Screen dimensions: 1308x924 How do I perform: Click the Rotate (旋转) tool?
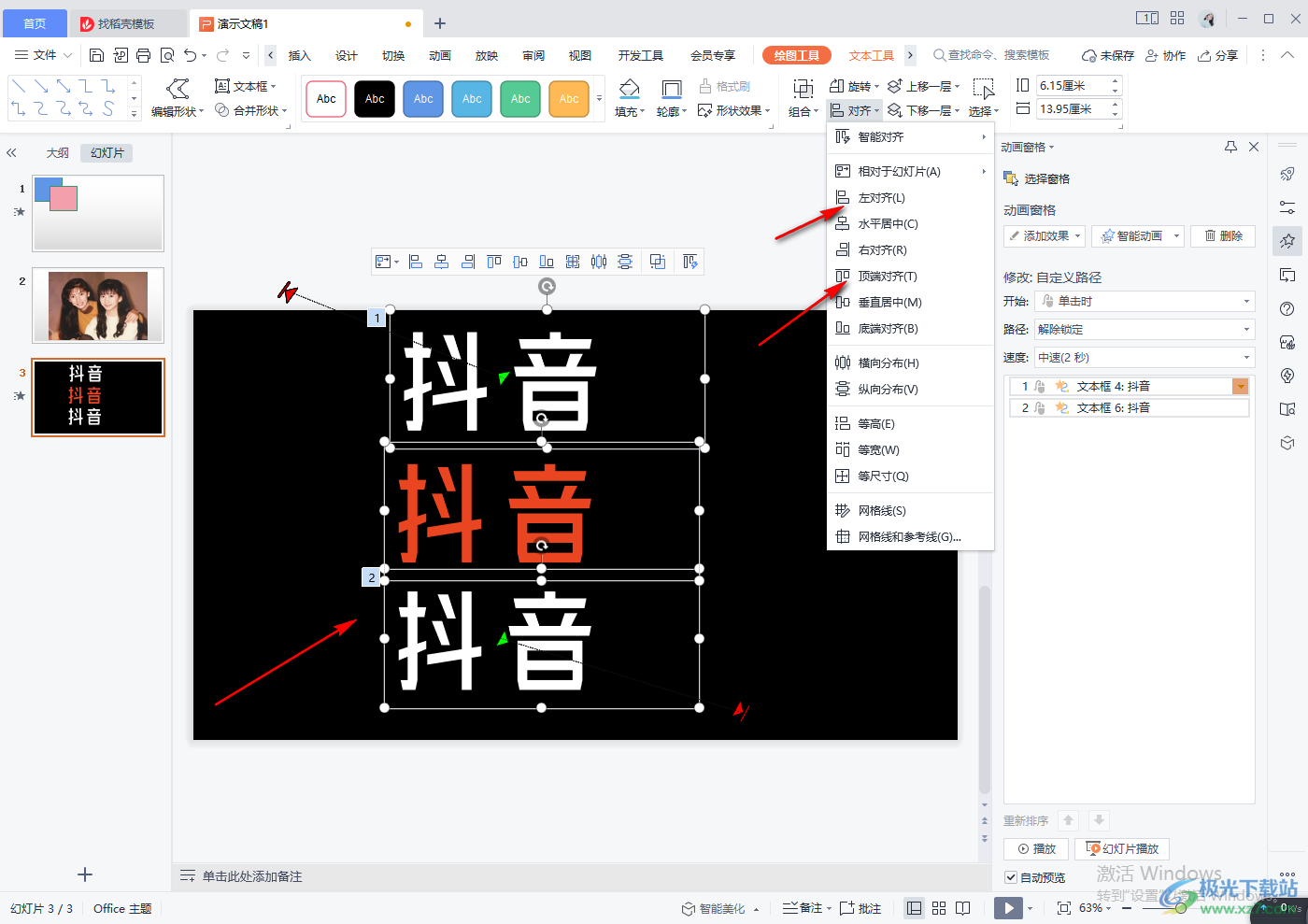tap(854, 86)
